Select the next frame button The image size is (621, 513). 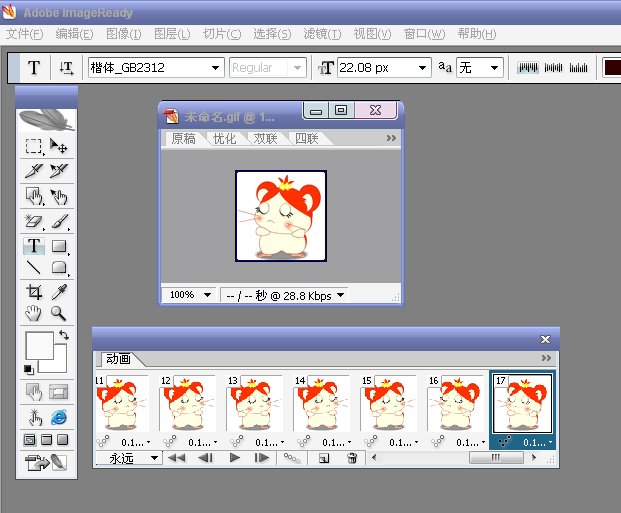click(x=261, y=458)
